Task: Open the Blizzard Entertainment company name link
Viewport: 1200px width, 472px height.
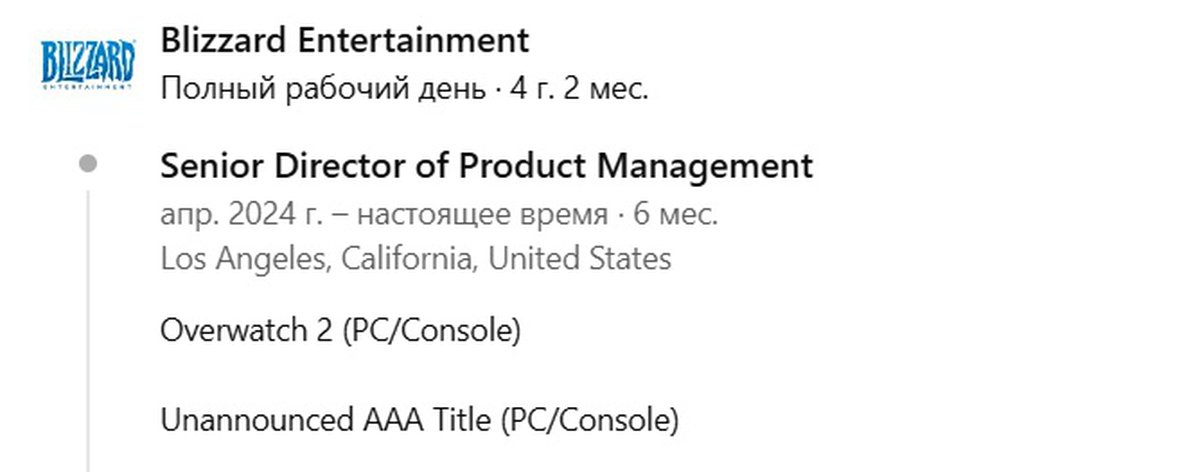Action: point(344,41)
